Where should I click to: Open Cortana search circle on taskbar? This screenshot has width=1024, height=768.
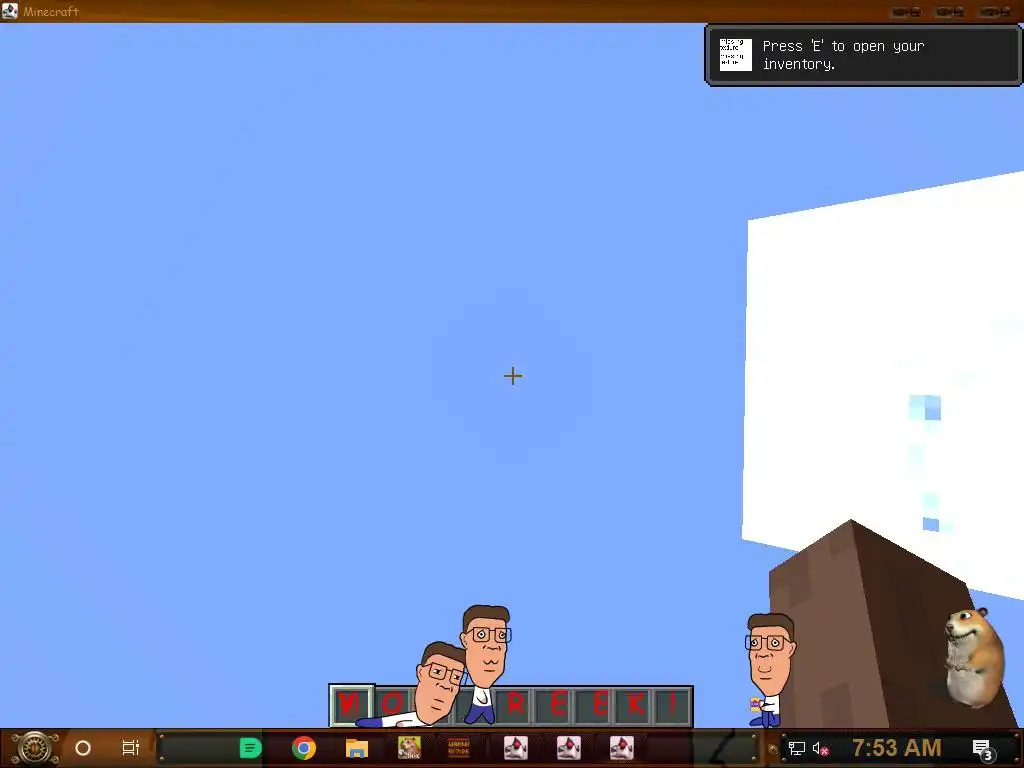(83, 748)
